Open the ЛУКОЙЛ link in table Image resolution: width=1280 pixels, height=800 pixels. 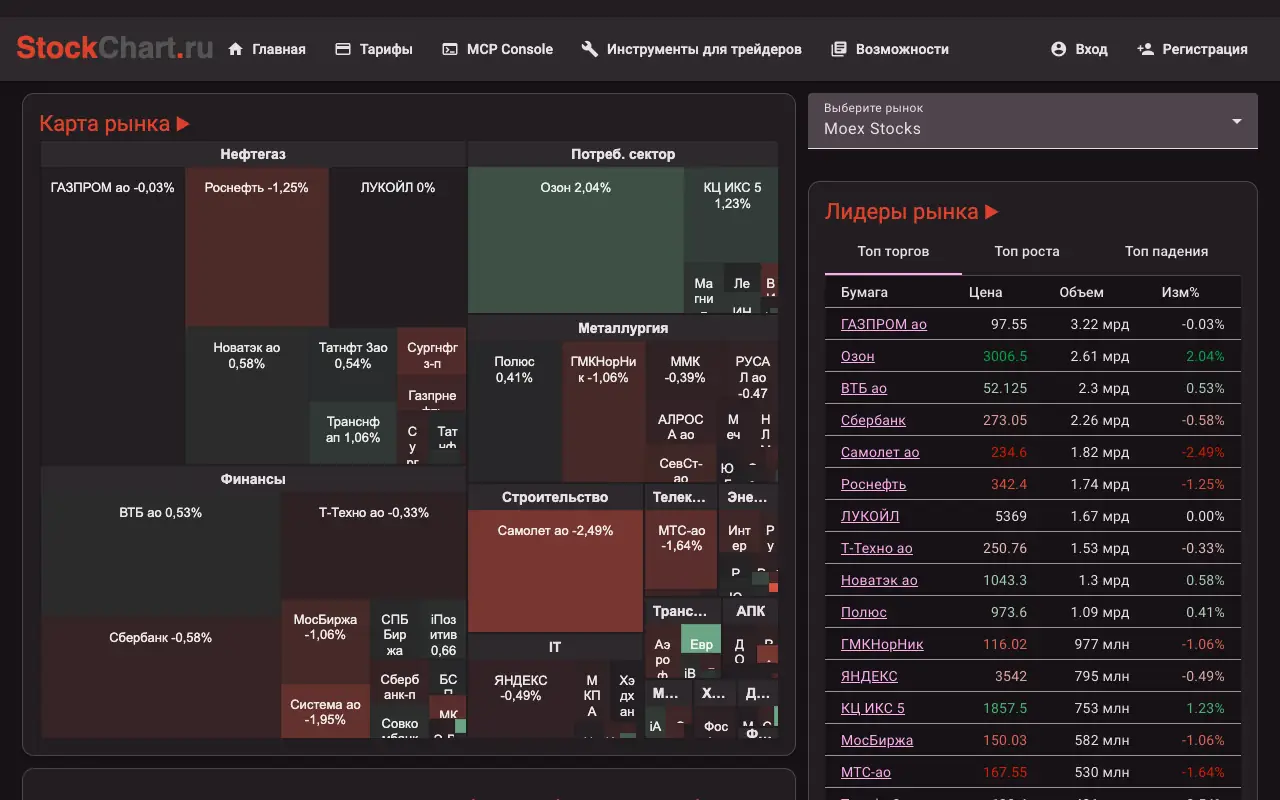[870, 516]
